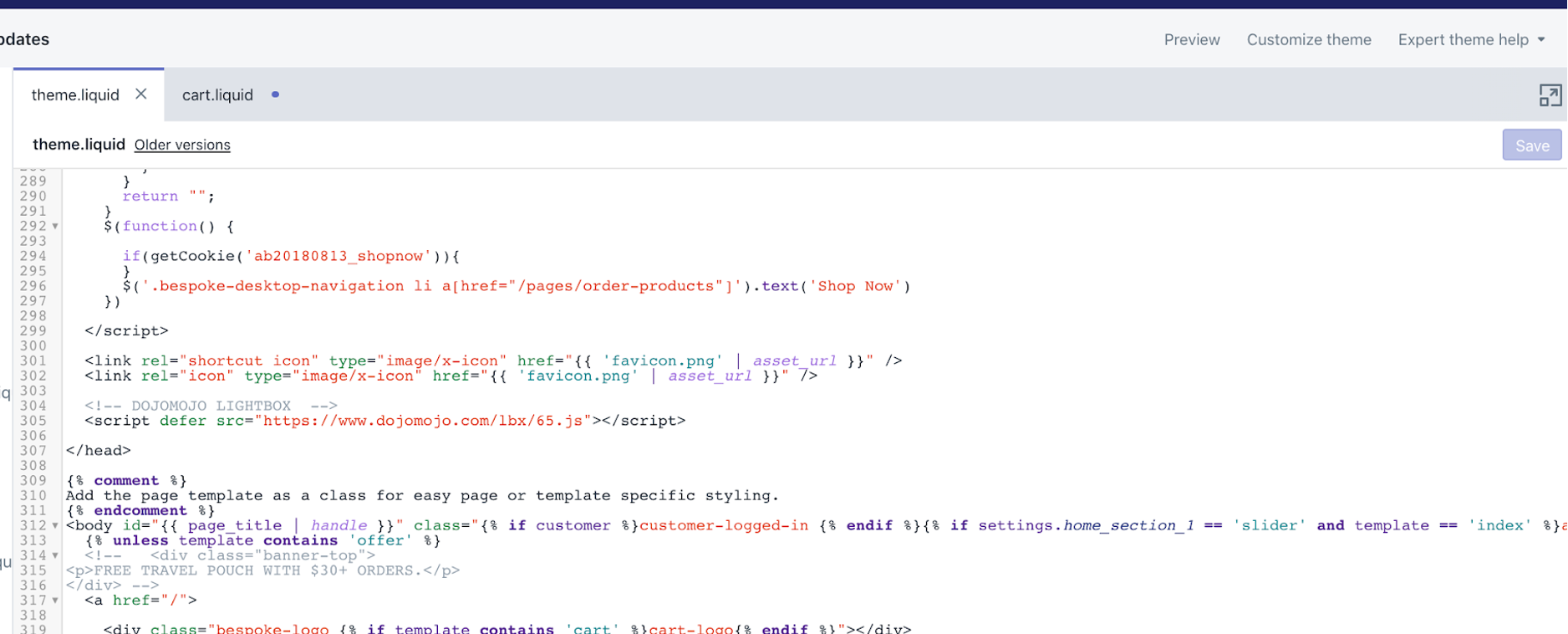1568x634 pixels.
Task: Click line number 299 in the gutter
Action: tap(33, 330)
